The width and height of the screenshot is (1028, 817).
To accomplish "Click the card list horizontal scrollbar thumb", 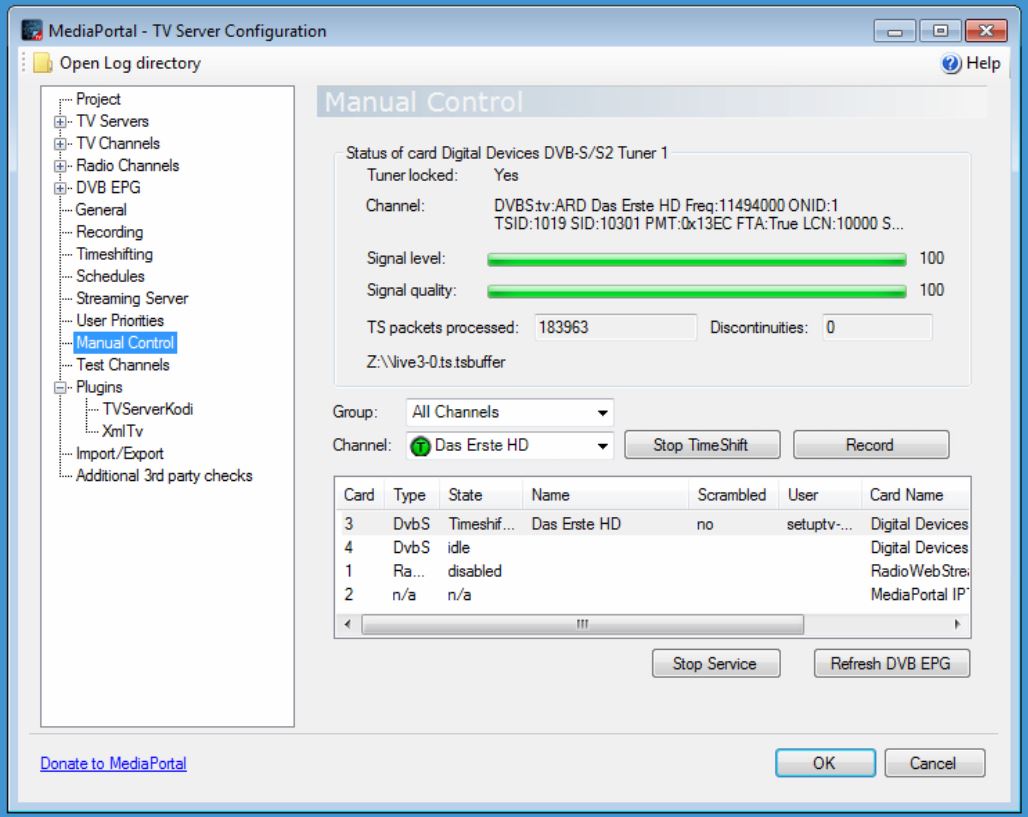I will pos(582,624).
